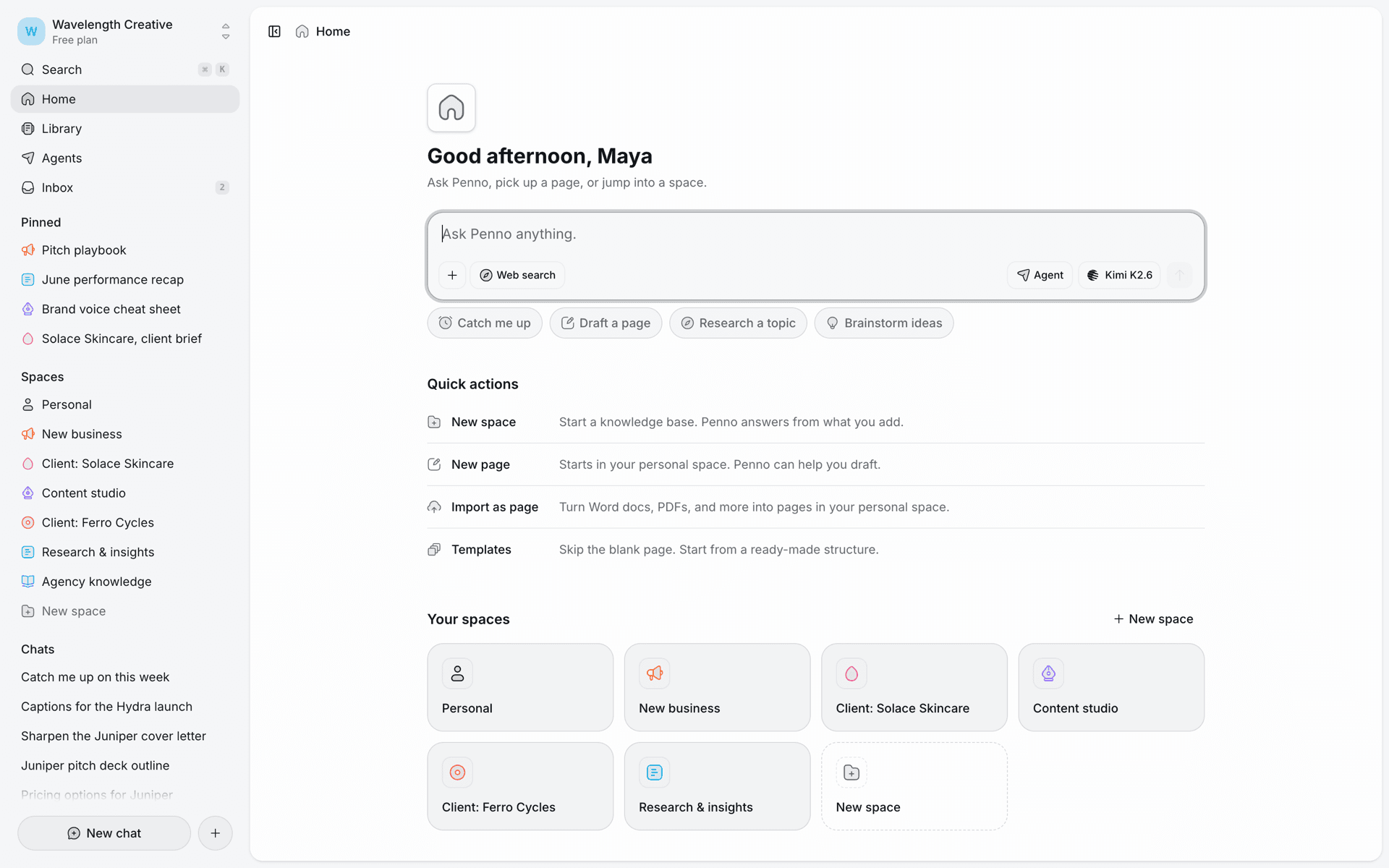Open Research & insights in sidebar
1389x868 pixels.
pos(124,552)
